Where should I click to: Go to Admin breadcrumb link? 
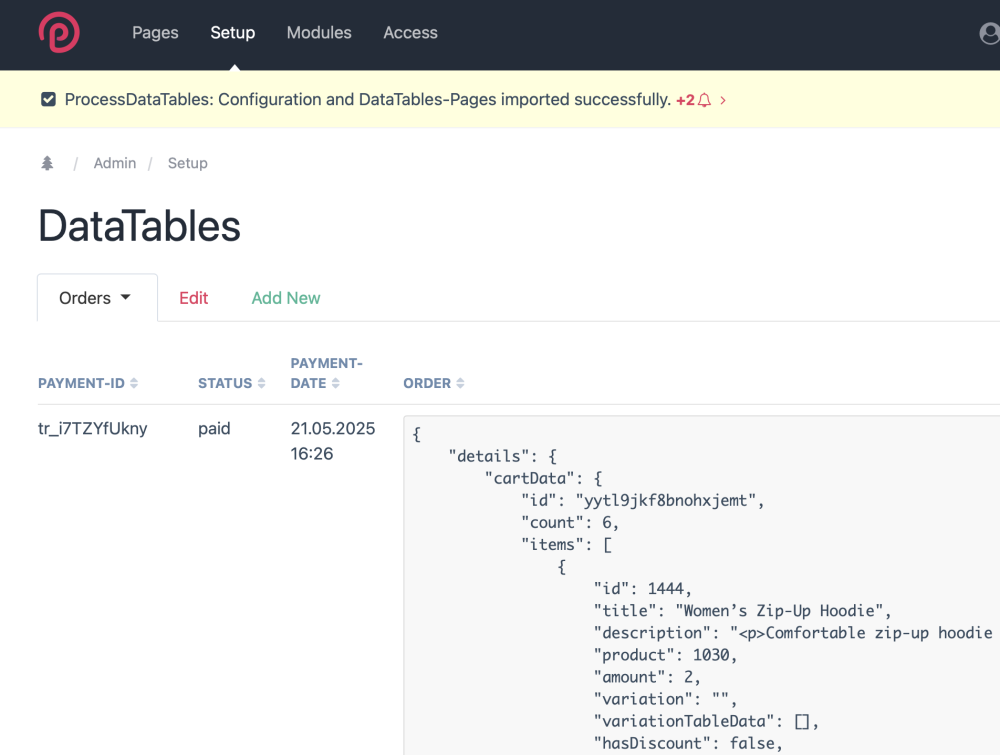tap(115, 163)
